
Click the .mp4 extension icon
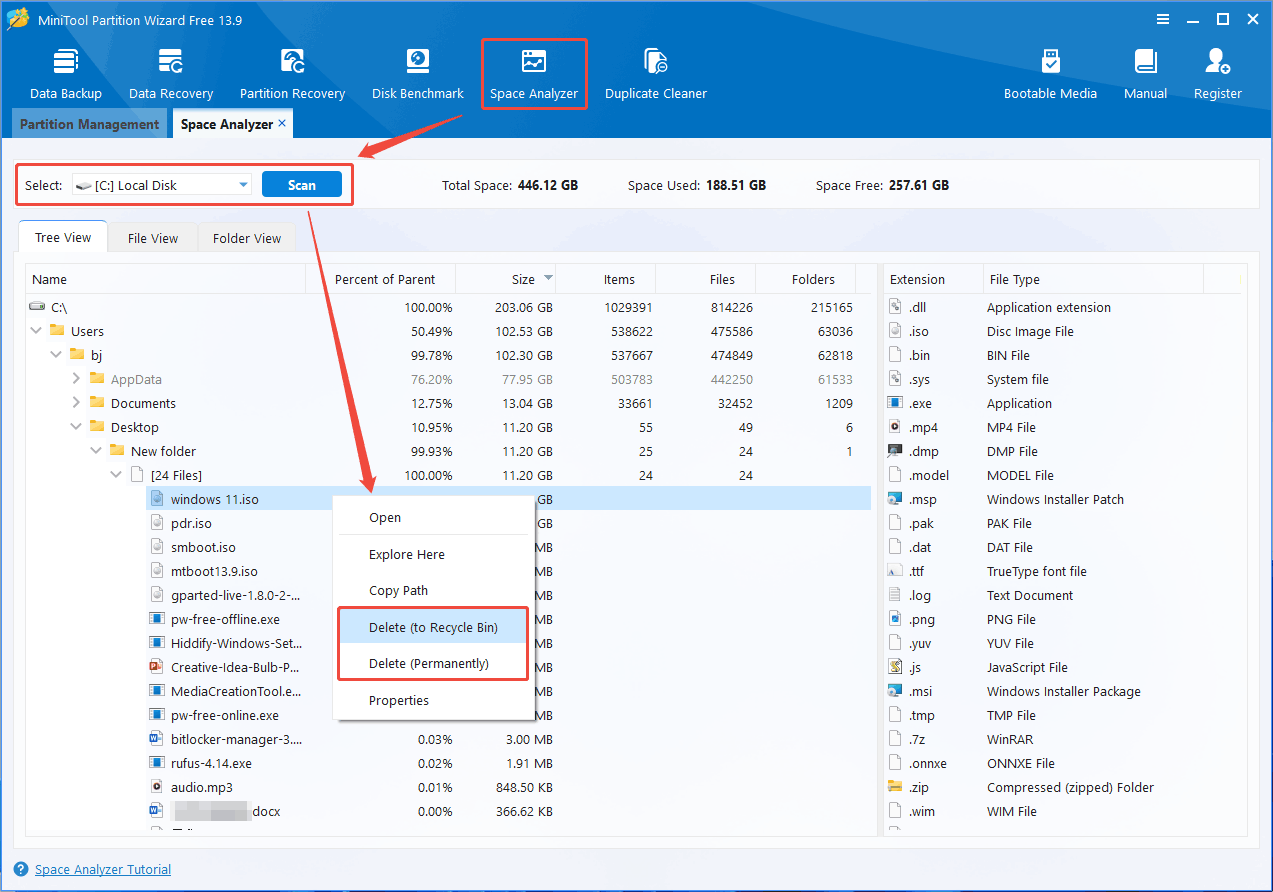895,427
